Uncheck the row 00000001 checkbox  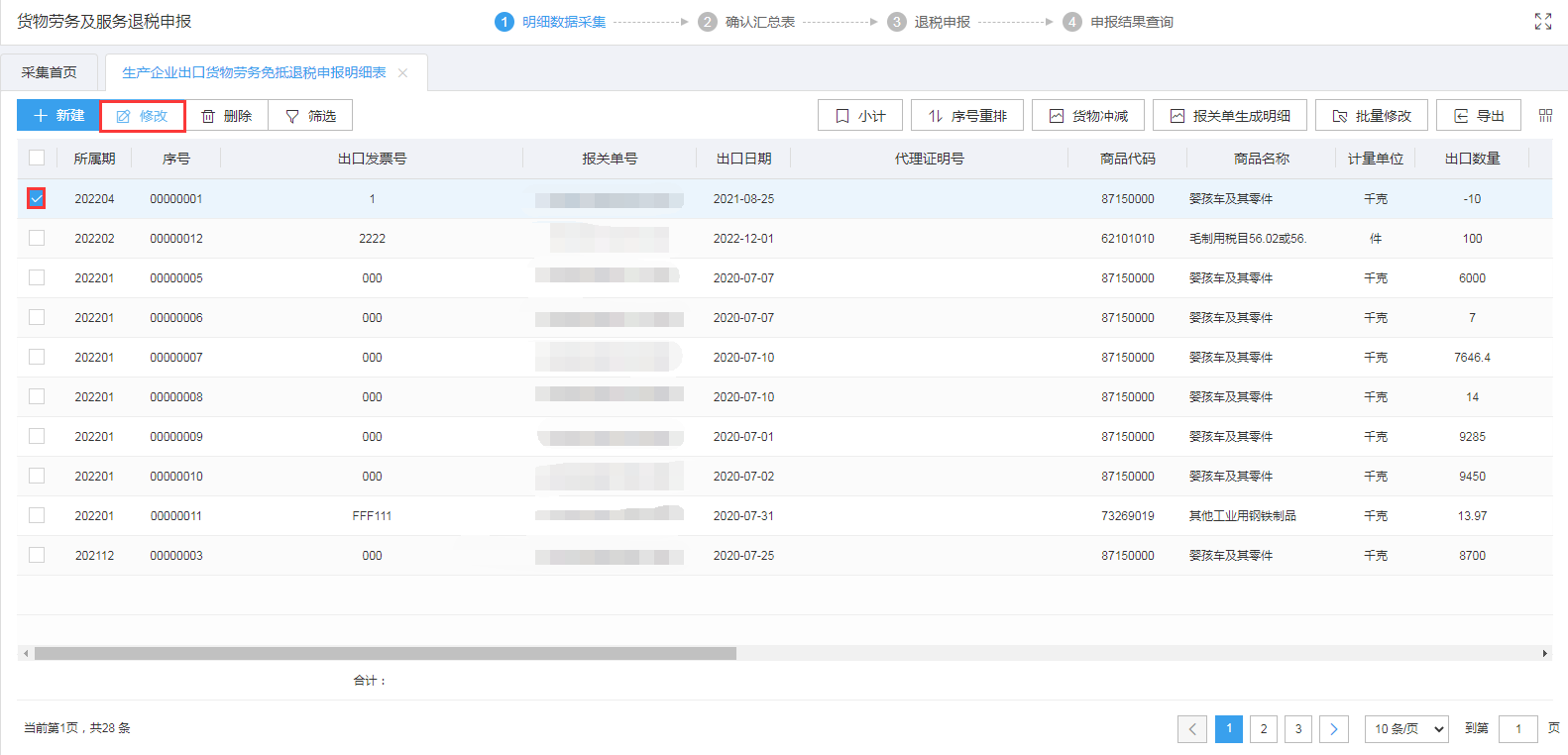tap(37, 198)
